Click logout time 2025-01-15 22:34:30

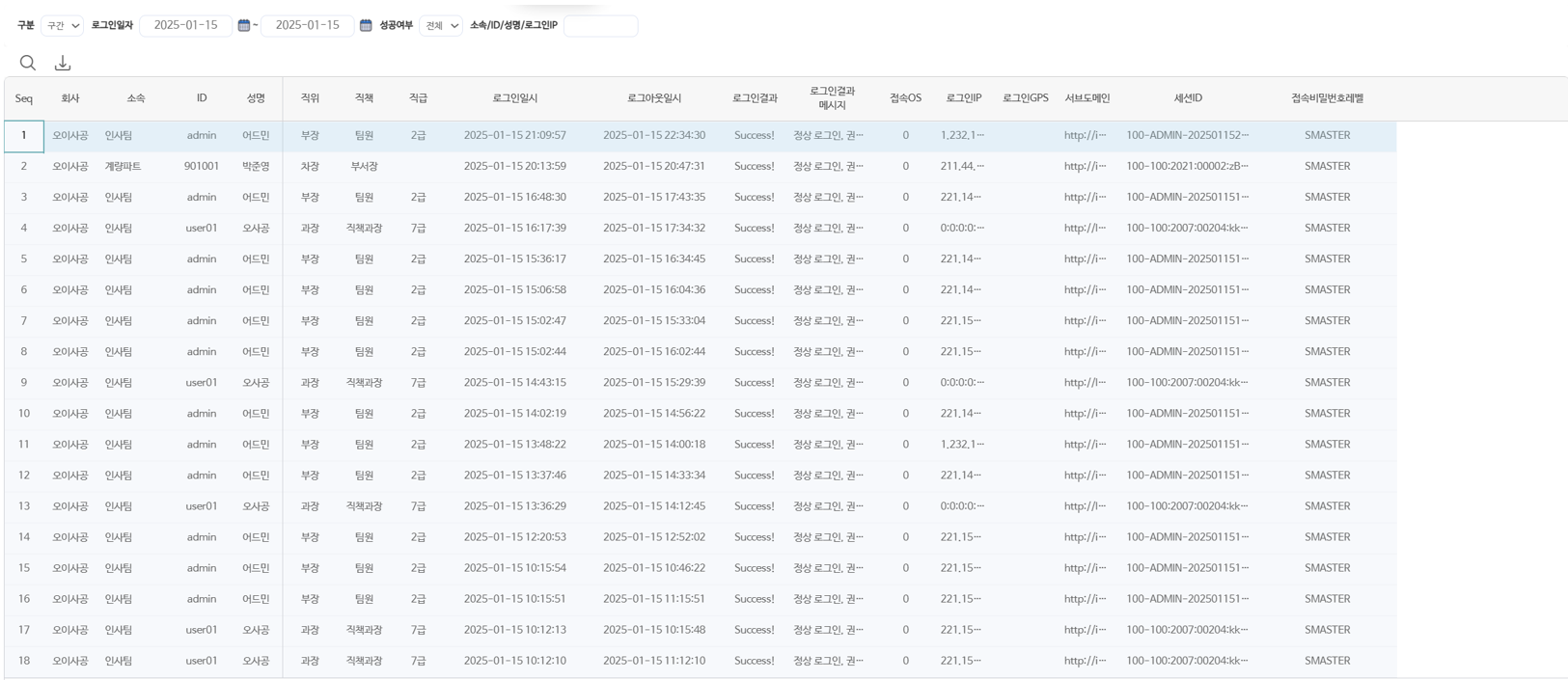click(654, 136)
